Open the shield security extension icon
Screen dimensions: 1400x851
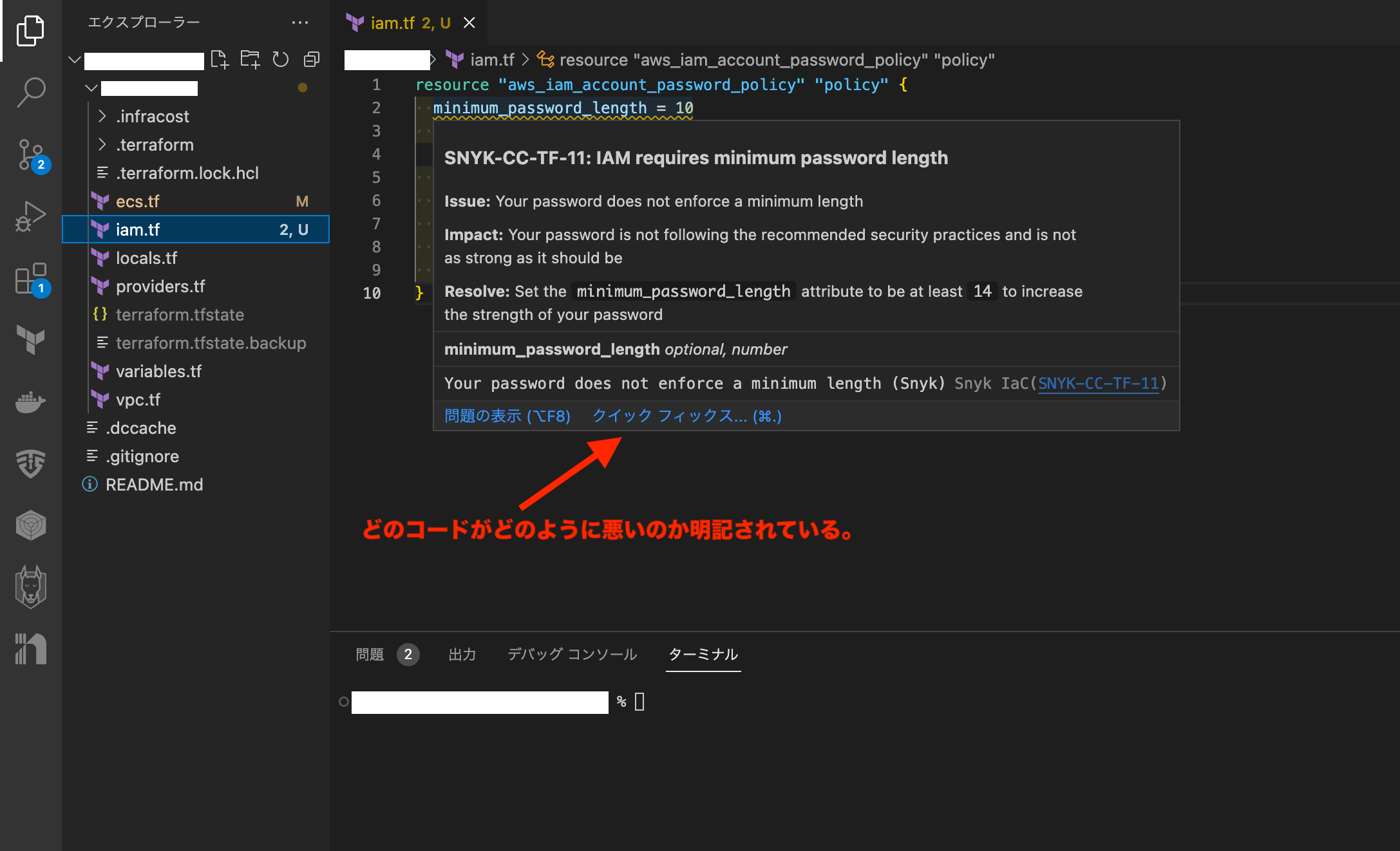(30, 463)
